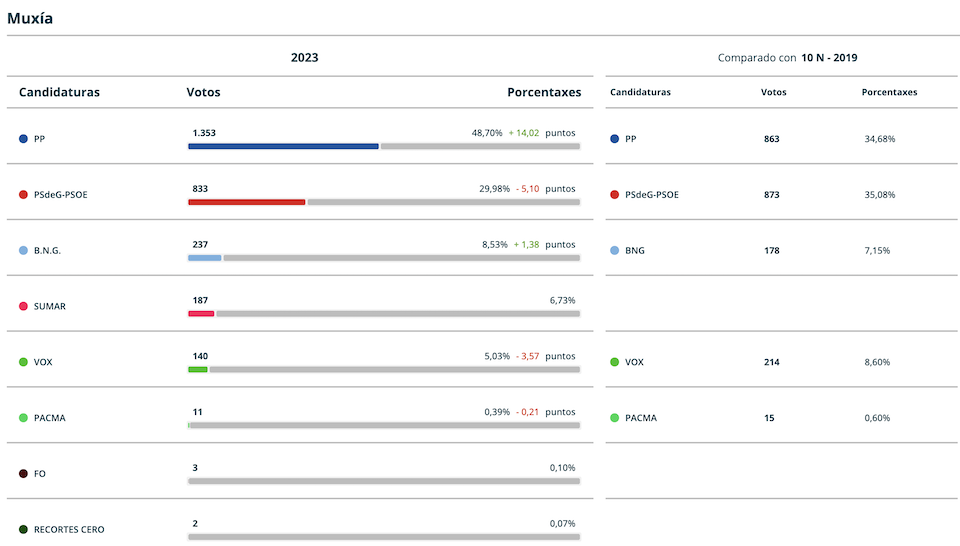Click the SUMAR pink progress bar
The image size is (960, 546).
(x=201, y=313)
